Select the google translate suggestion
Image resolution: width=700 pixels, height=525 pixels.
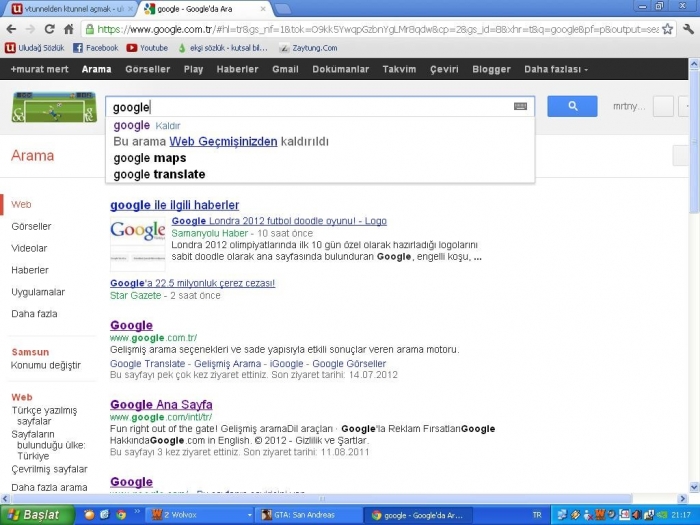159,174
